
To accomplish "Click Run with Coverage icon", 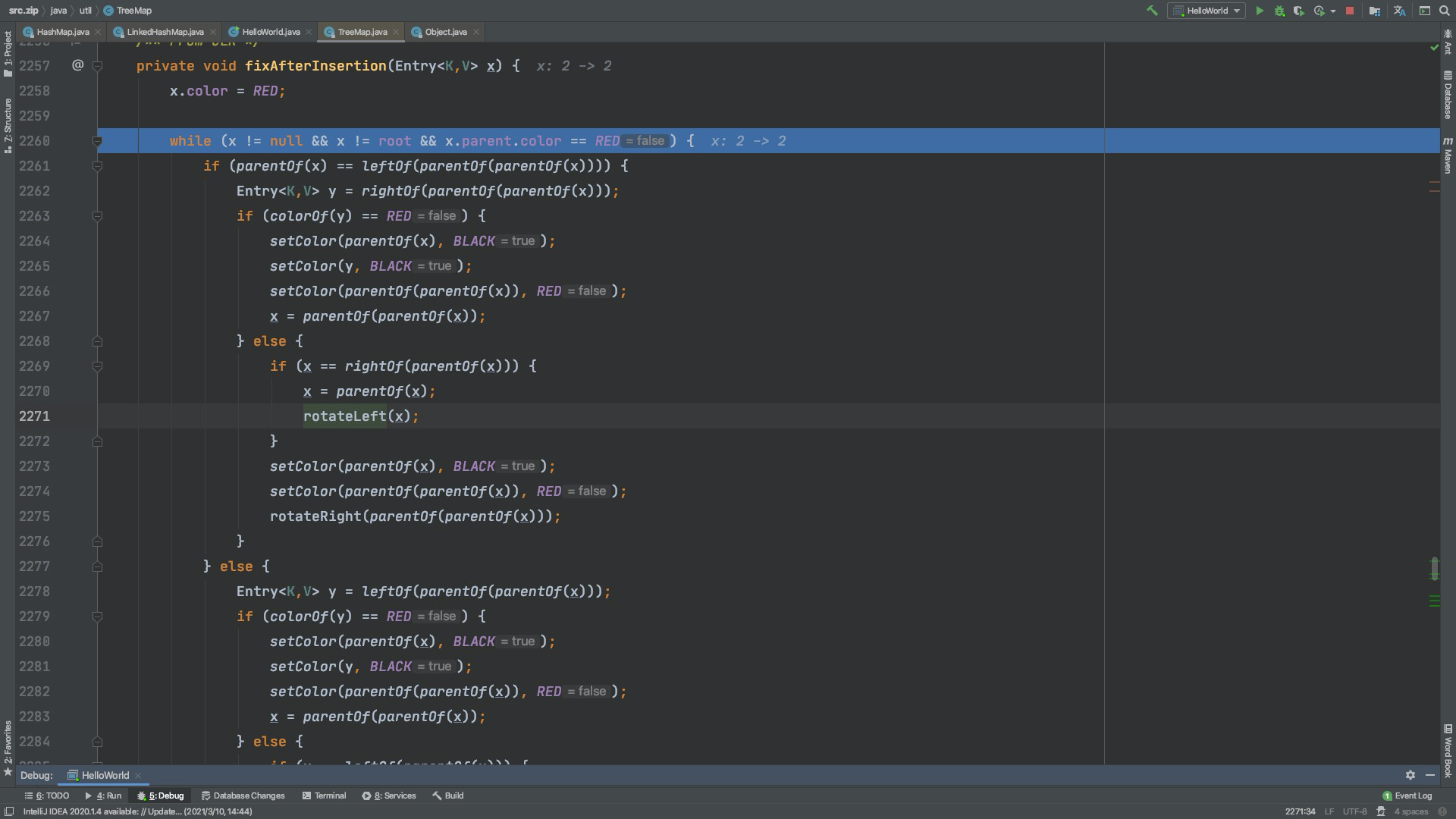I will [1299, 11].
